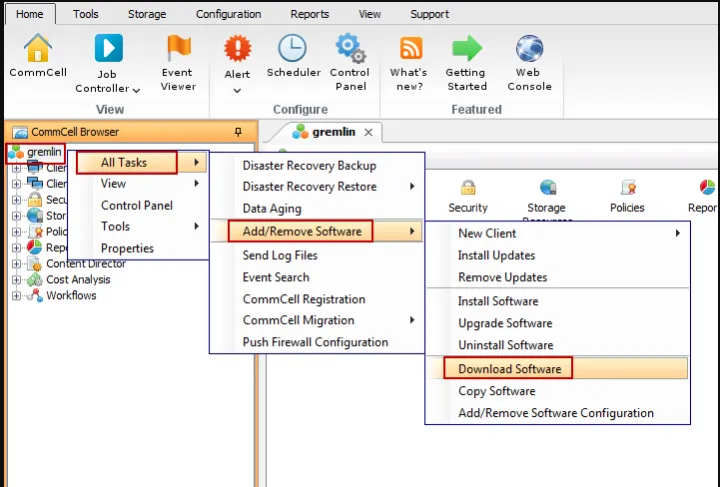Viewport: 720px width, 487px height.
Task: Choose Copy Software
Action: click(x=557, y=391)
